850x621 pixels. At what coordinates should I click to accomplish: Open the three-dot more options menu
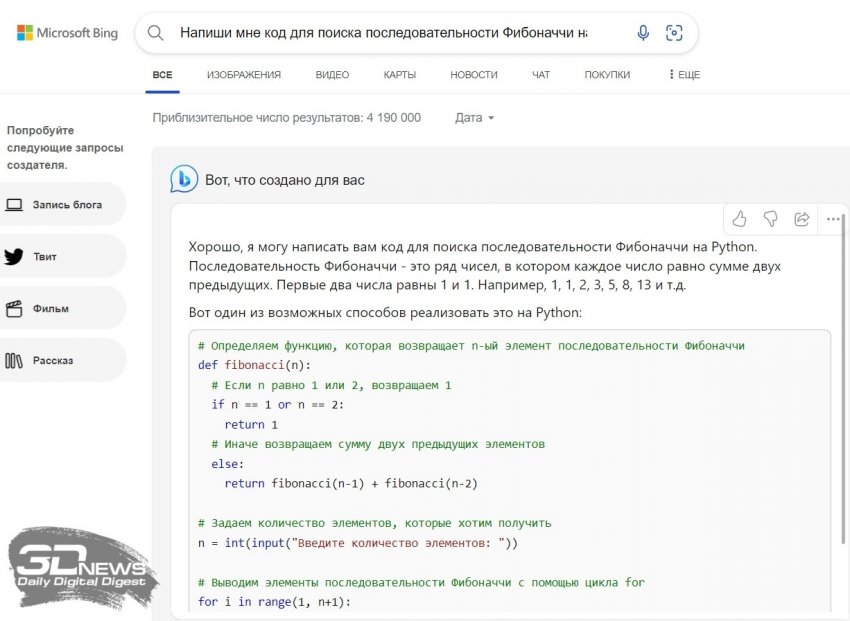click(832, 219)
